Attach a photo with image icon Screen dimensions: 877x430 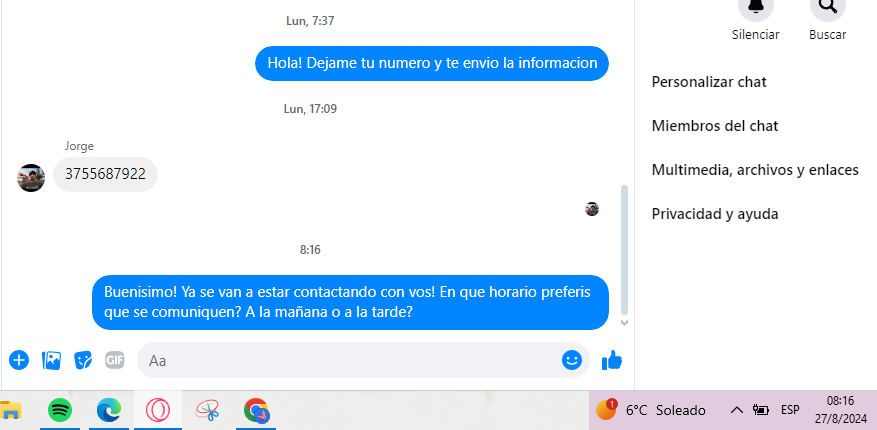coord(51,360)
